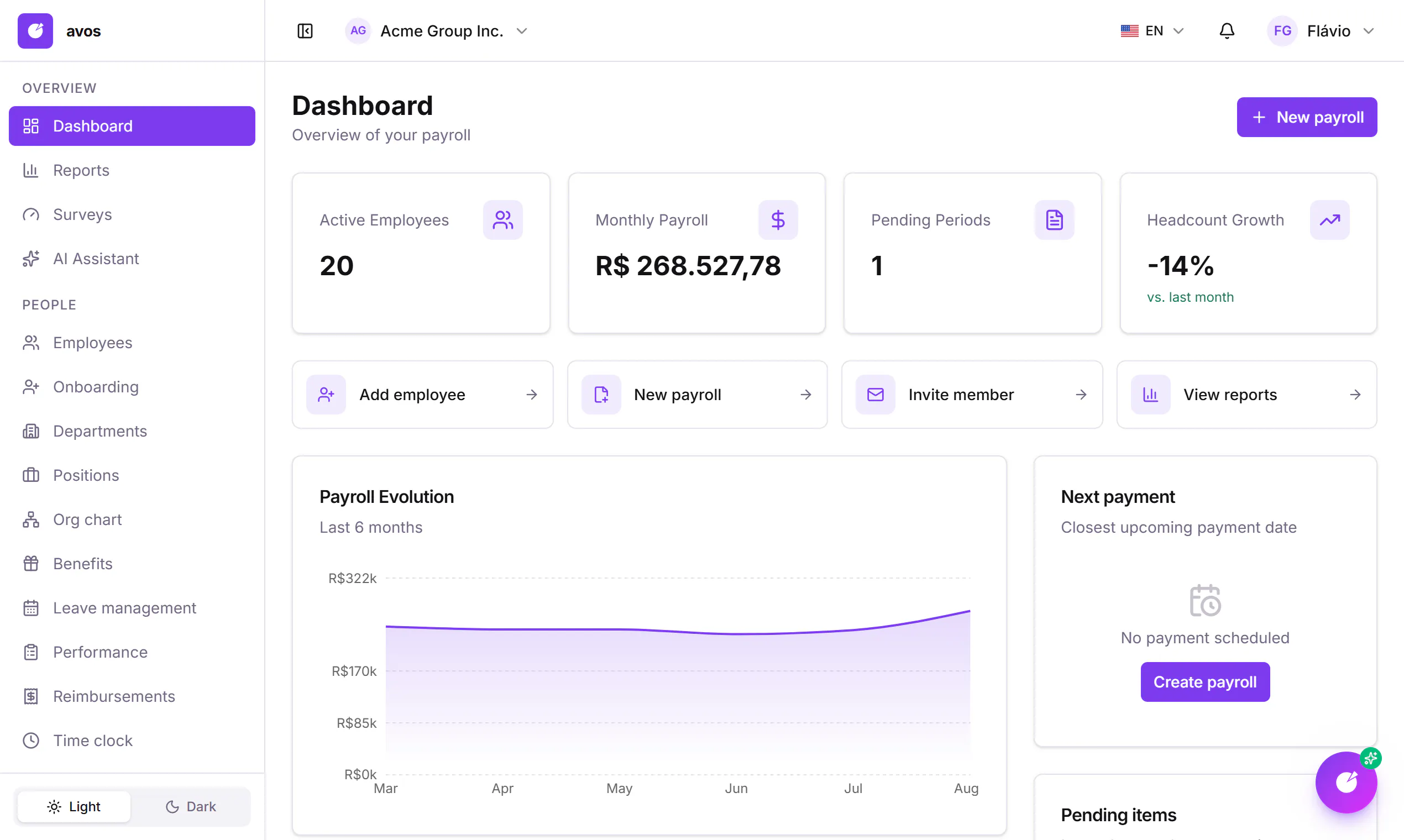Screen dimensions: 1404x840
Task: Click the 'No payment scheduled' text
Action: tap(1204, 637)
